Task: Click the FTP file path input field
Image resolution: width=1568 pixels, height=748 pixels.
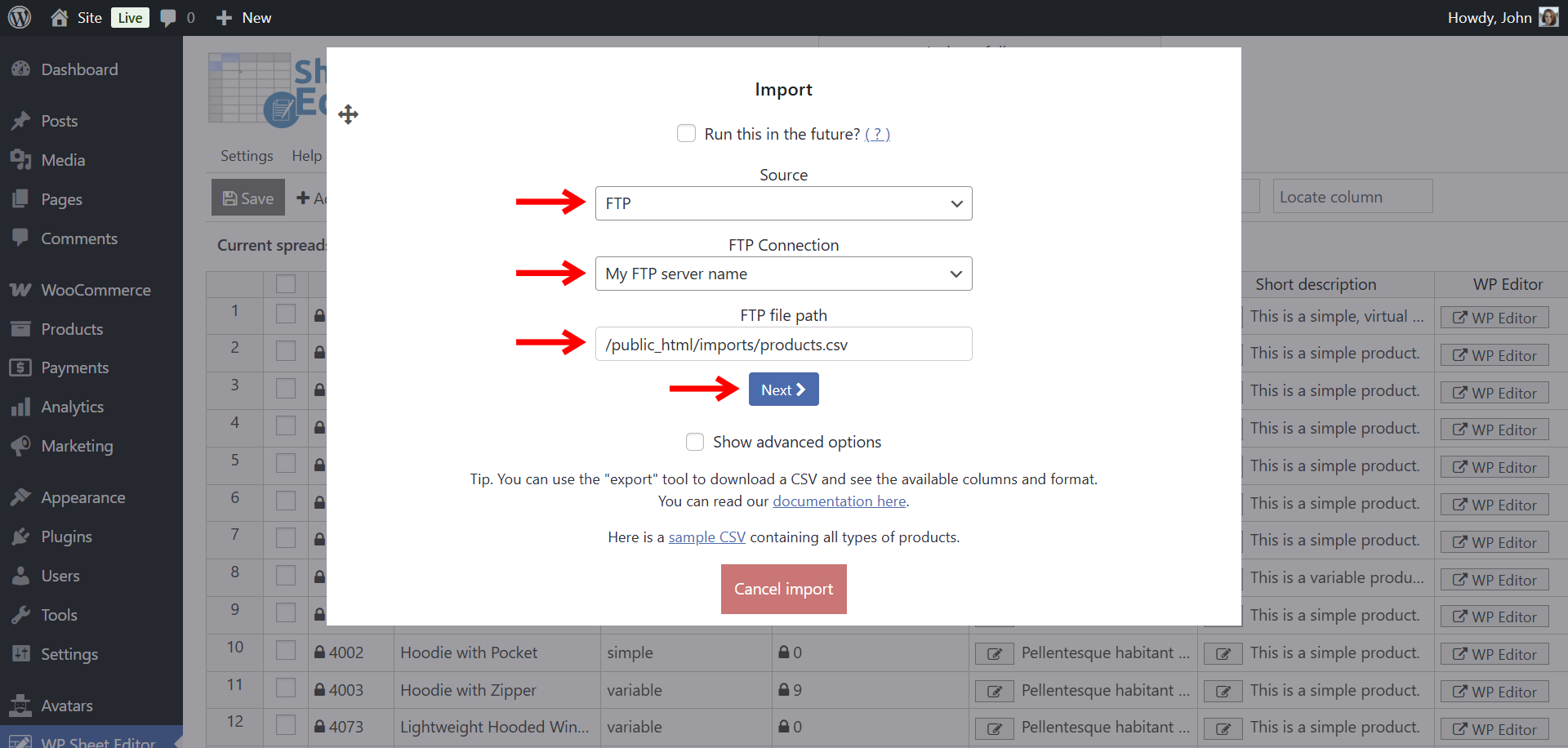Action: point(783,344)
